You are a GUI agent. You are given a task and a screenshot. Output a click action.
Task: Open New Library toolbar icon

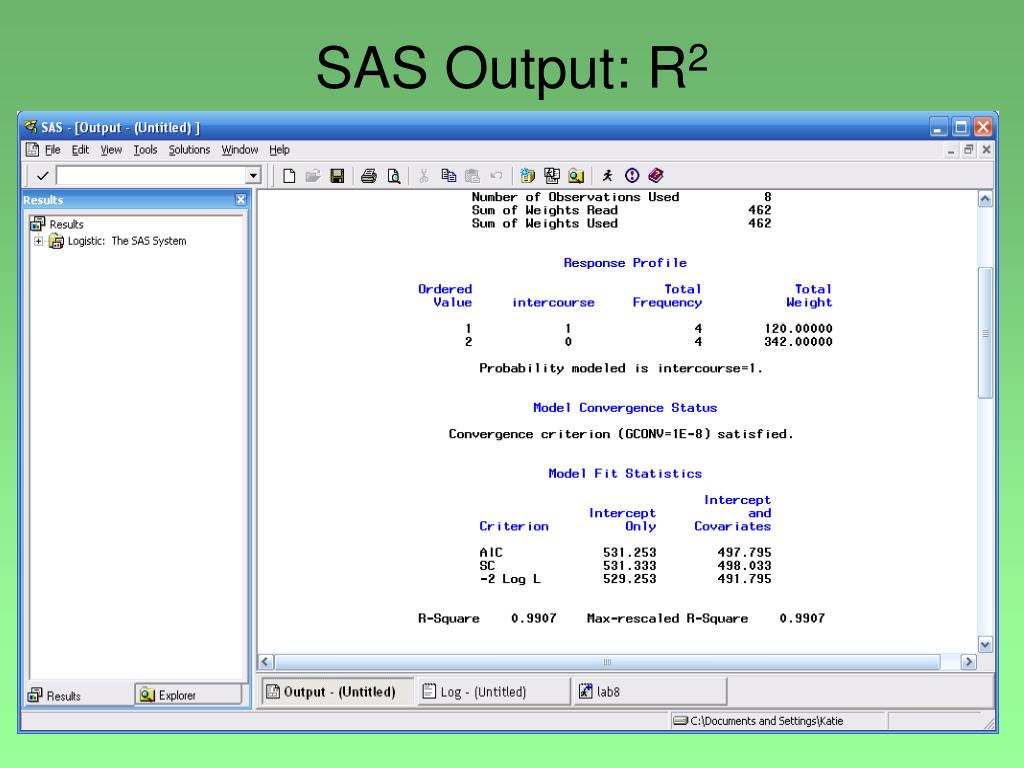[527, 176]
